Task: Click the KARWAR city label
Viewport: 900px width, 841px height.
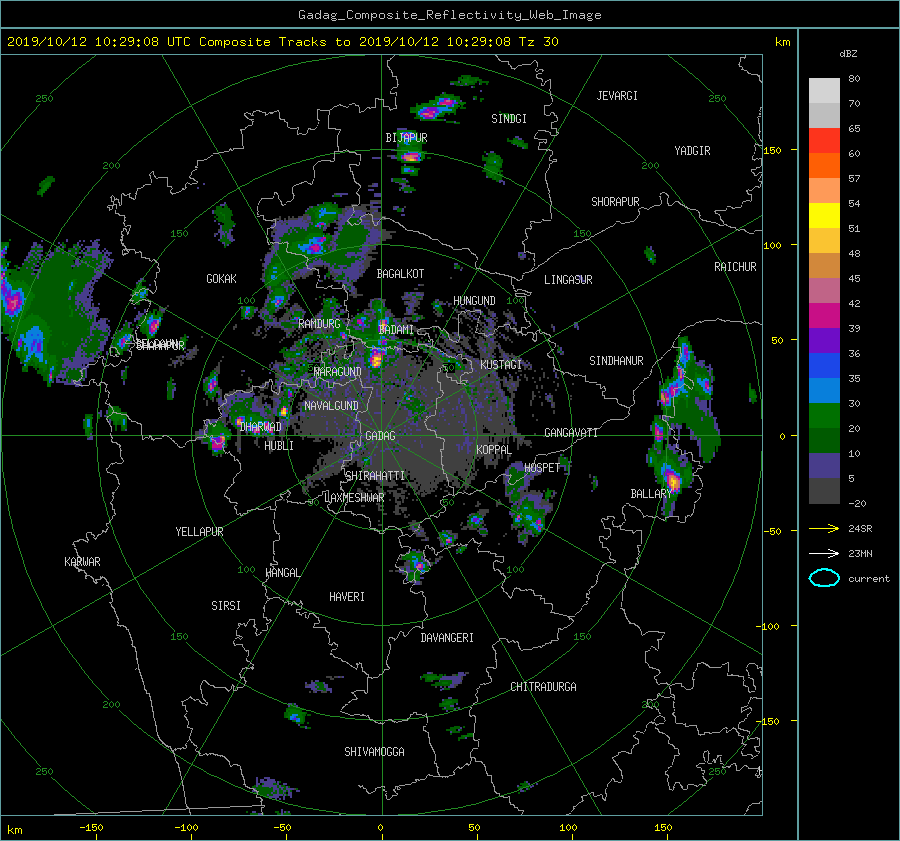Action: coord(82,562)
